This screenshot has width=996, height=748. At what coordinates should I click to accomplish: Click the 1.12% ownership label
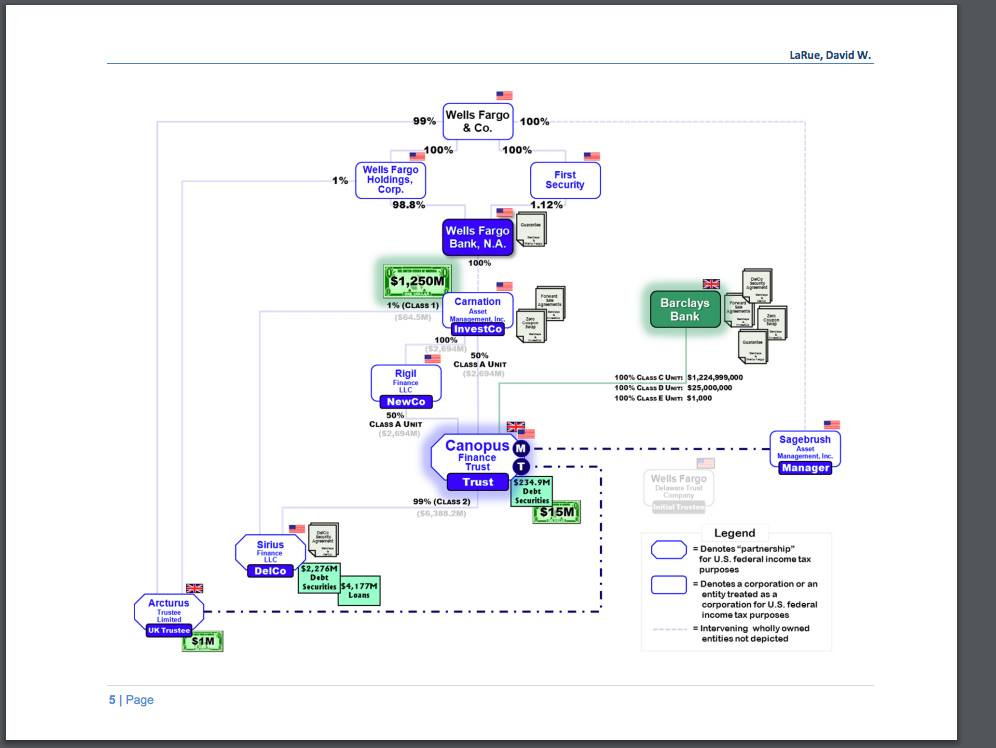point(547,204)
